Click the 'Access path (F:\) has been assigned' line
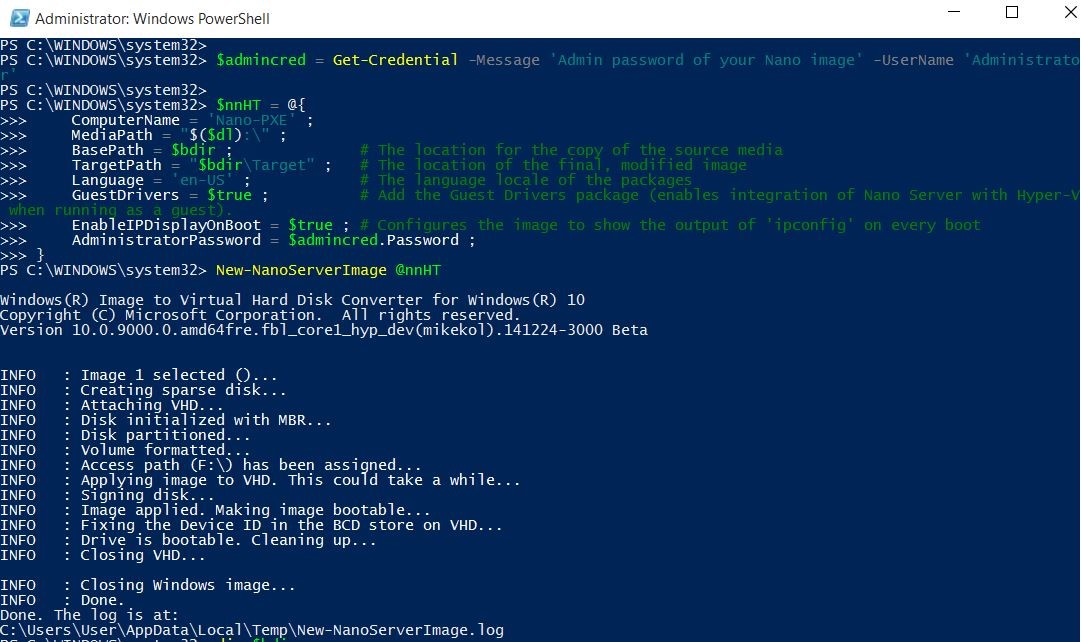1081x642 pixels. click(x=210, y=465)
